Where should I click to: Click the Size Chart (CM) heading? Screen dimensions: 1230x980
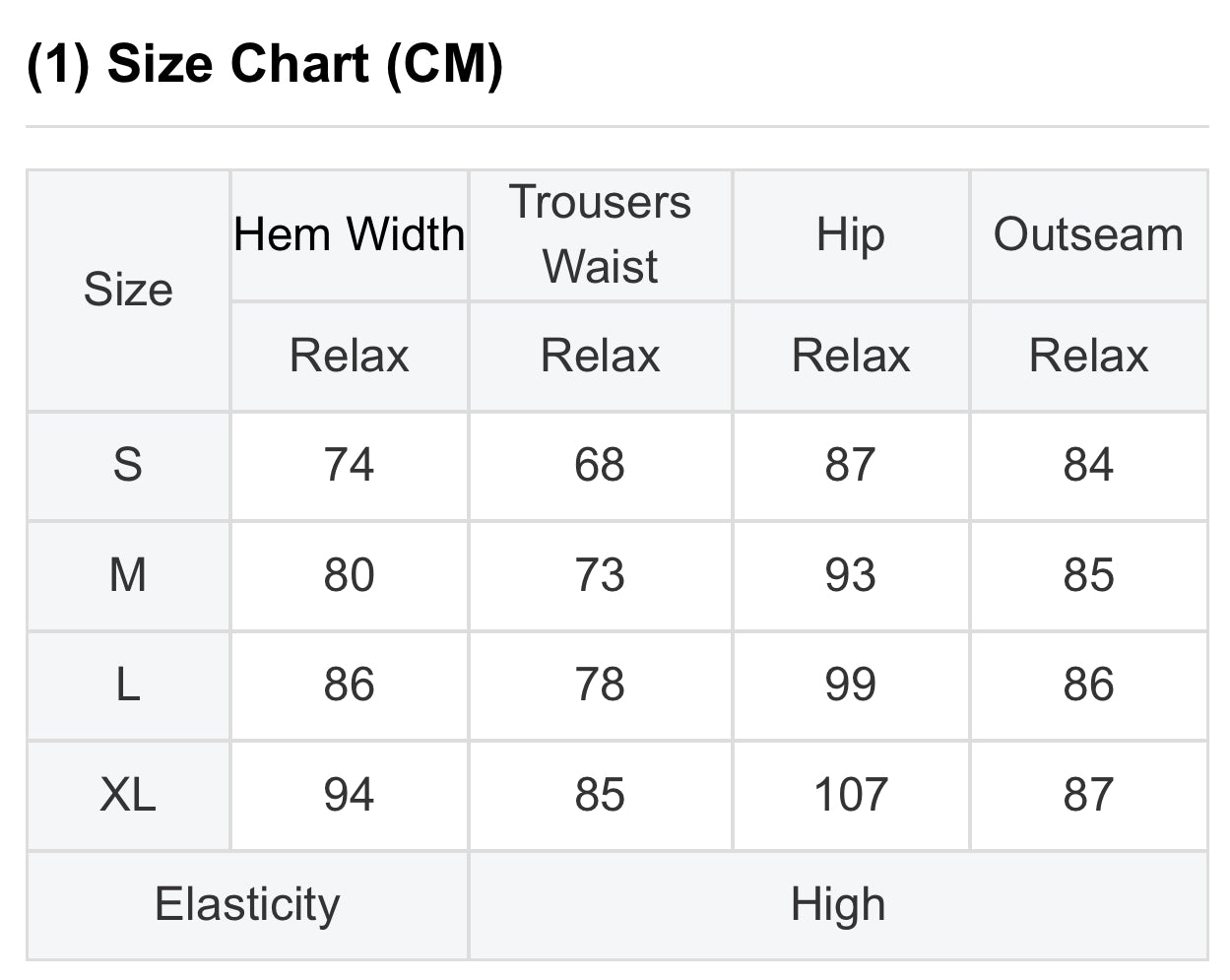click(x=265, y=65)
